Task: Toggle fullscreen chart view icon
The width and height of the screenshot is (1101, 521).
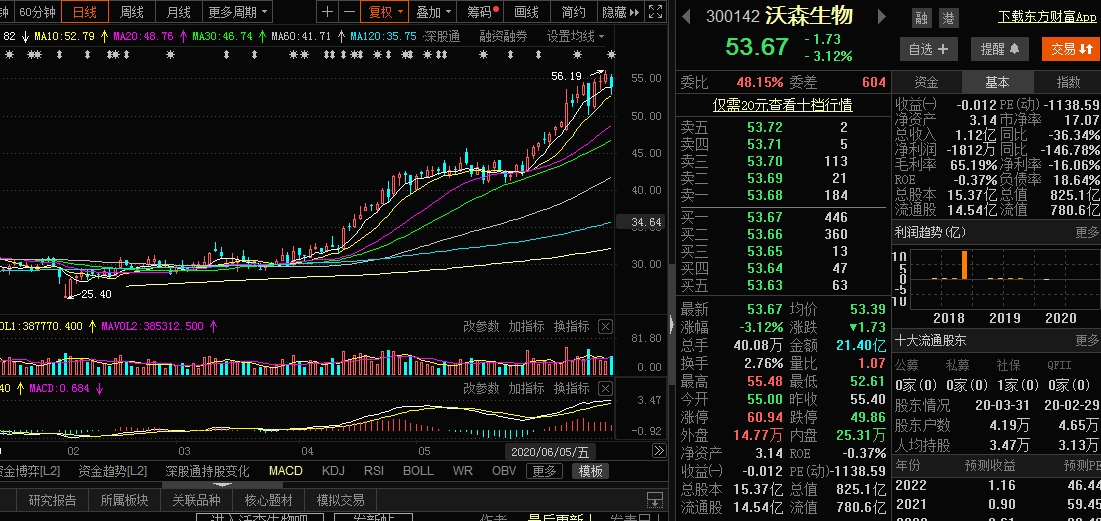Action: click(x=655, y=12)
